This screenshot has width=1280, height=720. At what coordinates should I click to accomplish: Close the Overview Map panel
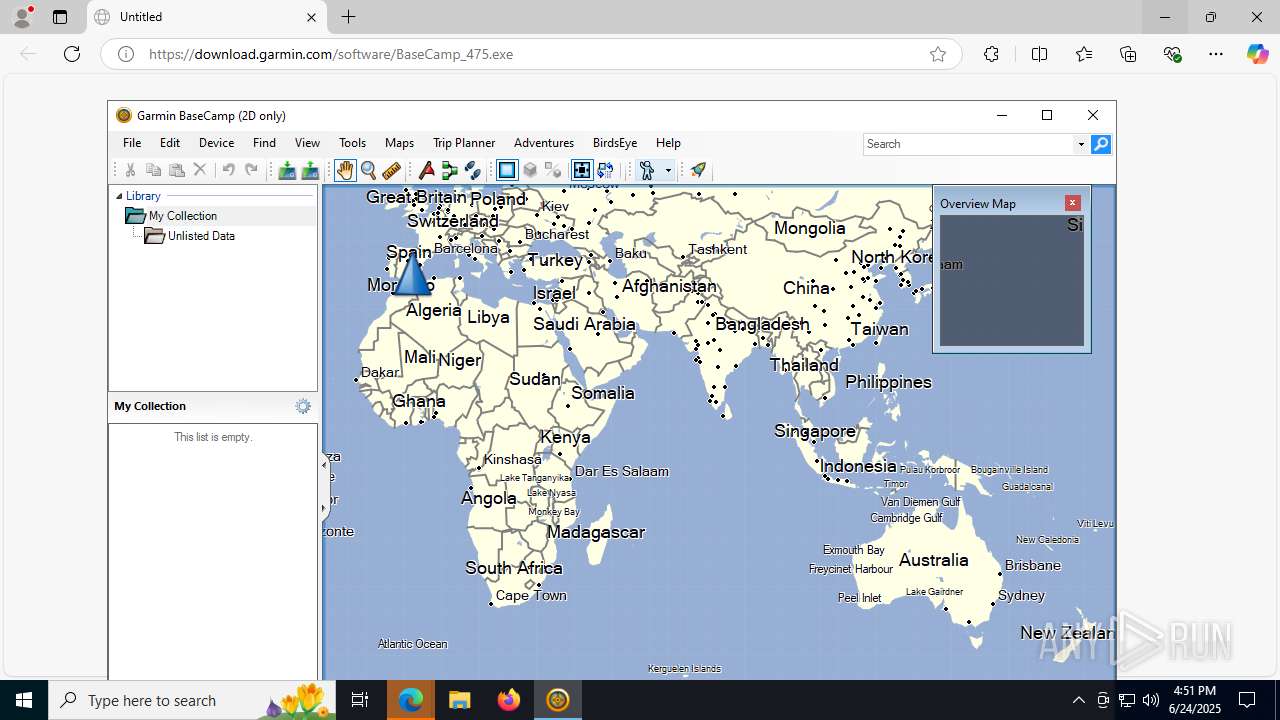pos(1072,203)
